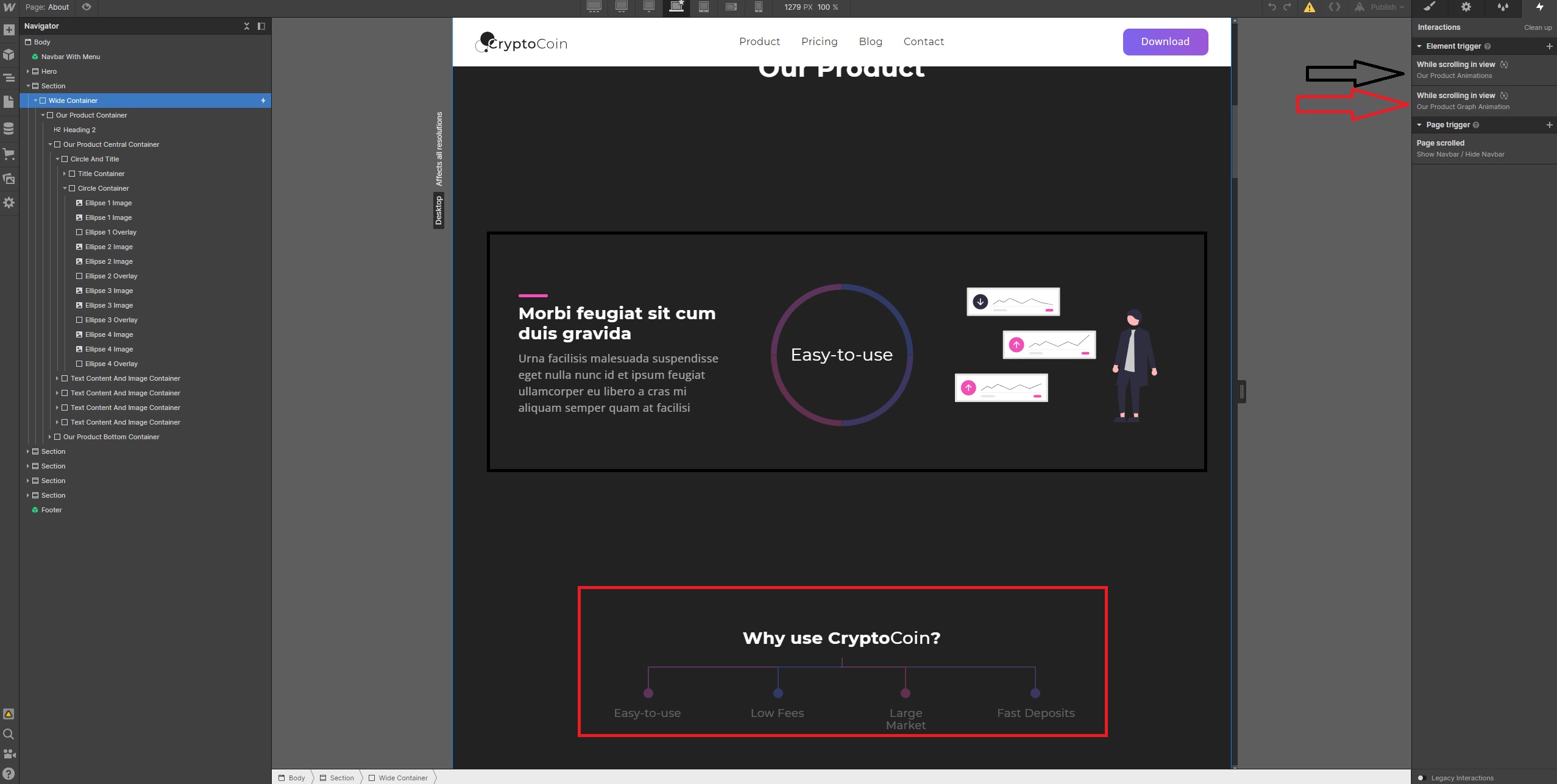Screen dimensions: 1557x784
Task: Open the Audit panel icon
Action: click(9, 714)
